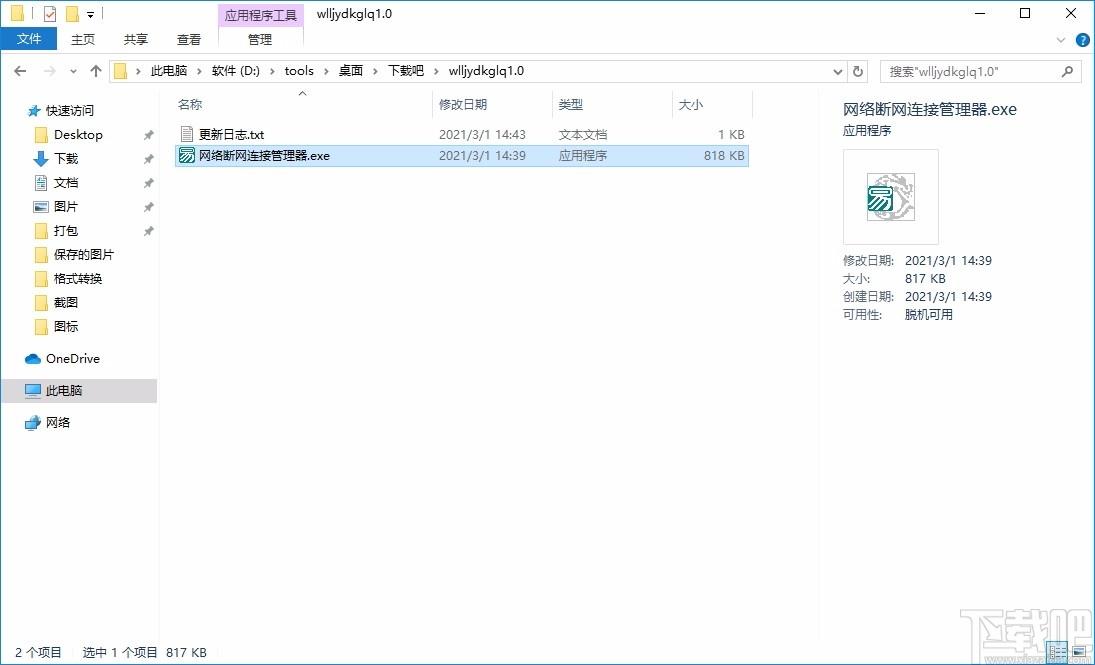
Task: Open the 截图 folder in navigation pane
Action: tap(66, 302)
